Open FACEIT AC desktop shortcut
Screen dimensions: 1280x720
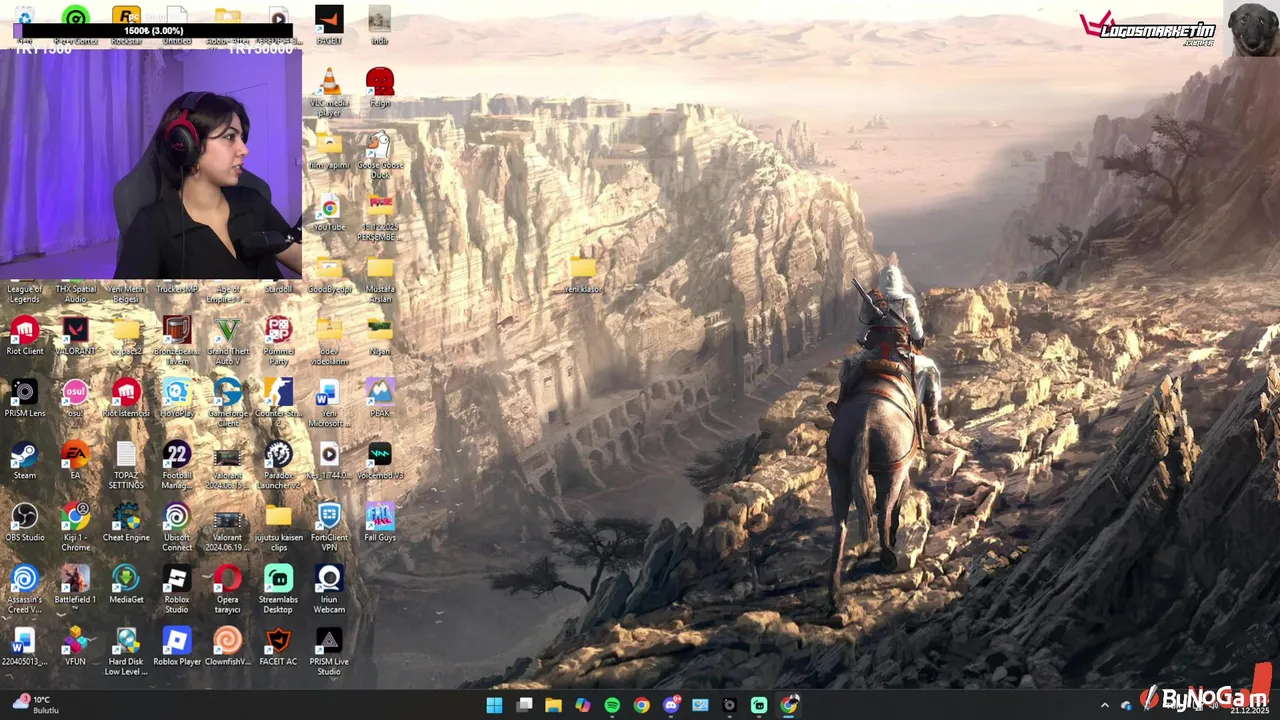[x=278, y=646]
